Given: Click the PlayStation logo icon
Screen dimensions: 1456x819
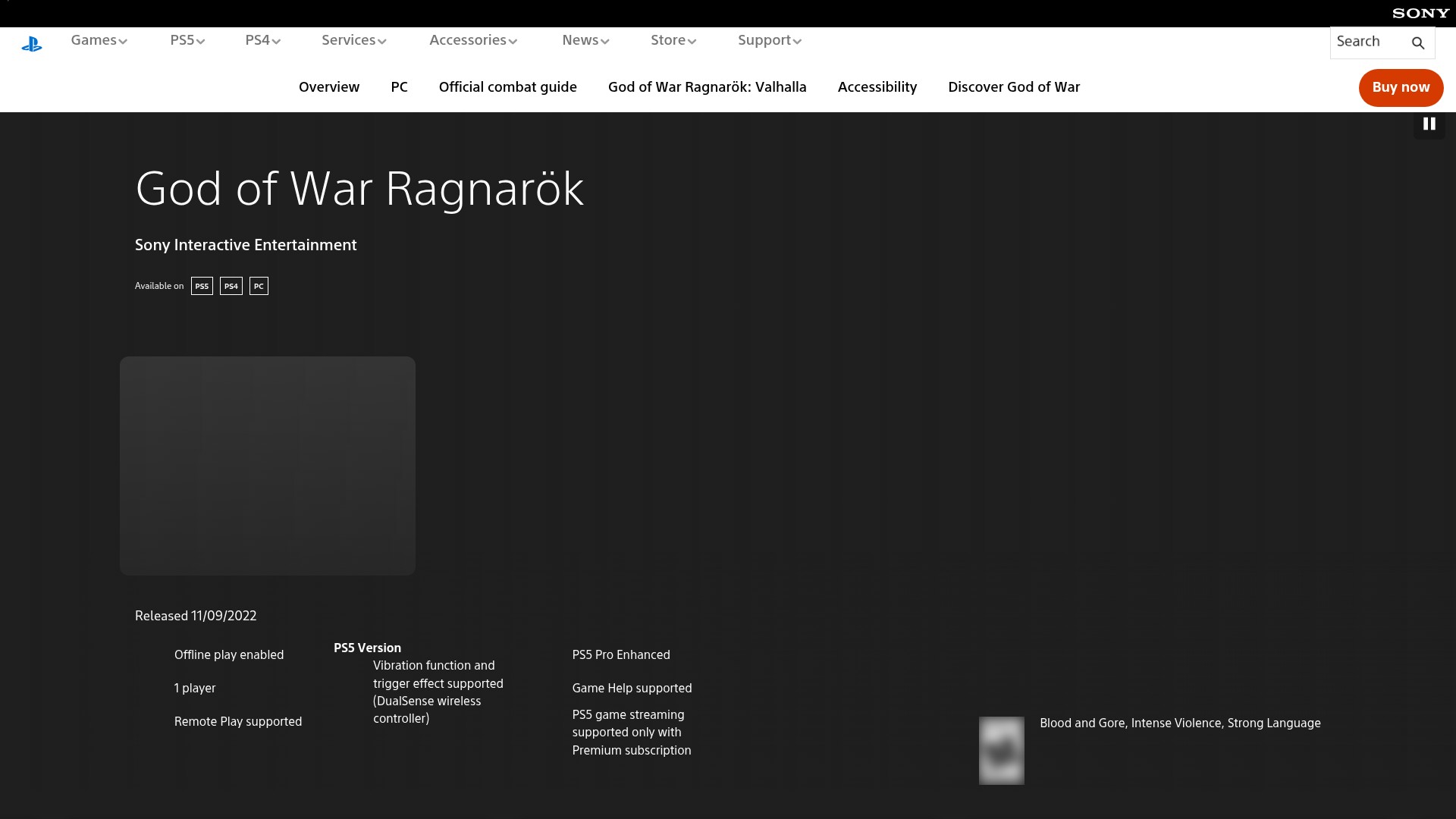Looking at the screenshot, I should pyautogui.click(x=32, y=44).
